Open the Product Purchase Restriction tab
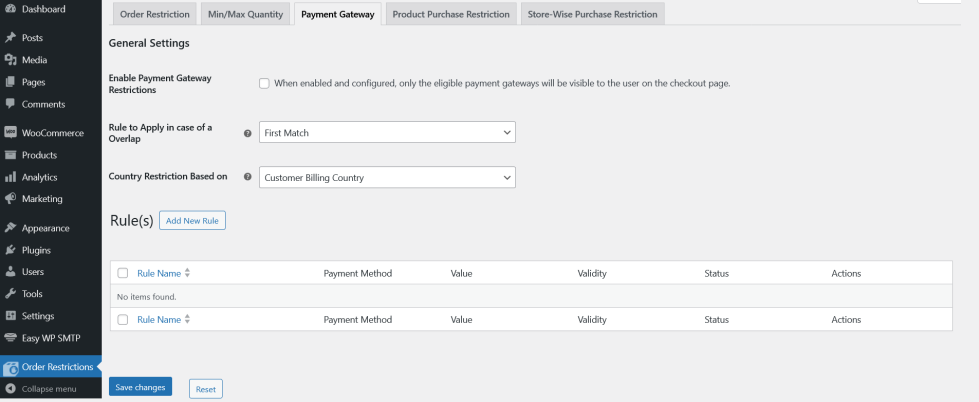Image resolution: width=979 pixels, height=402 pixels. point(449,14)
